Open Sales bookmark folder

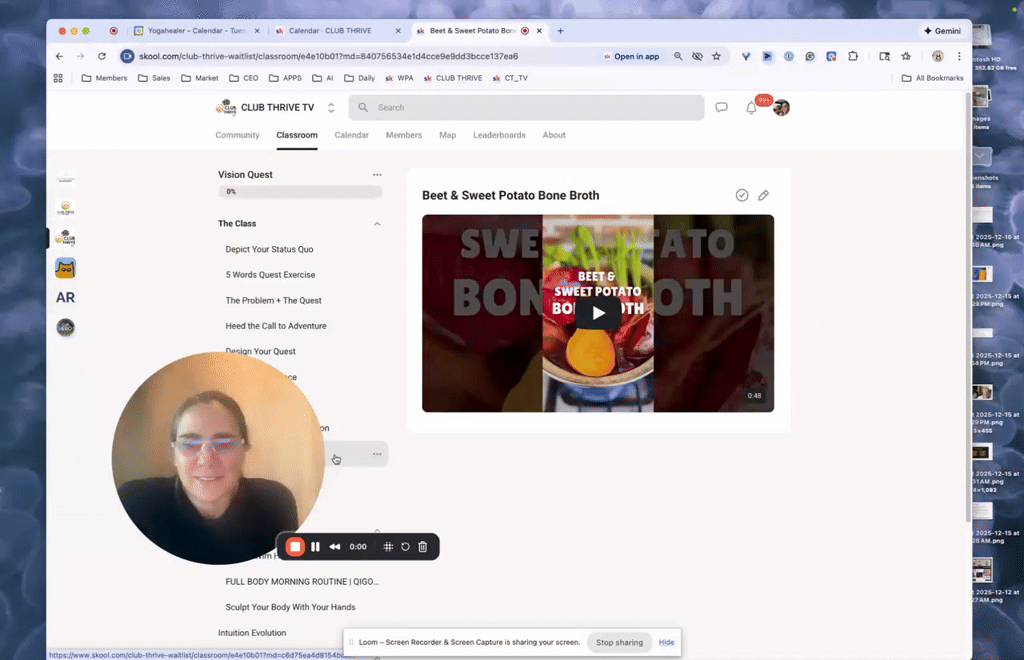[154, 78]
